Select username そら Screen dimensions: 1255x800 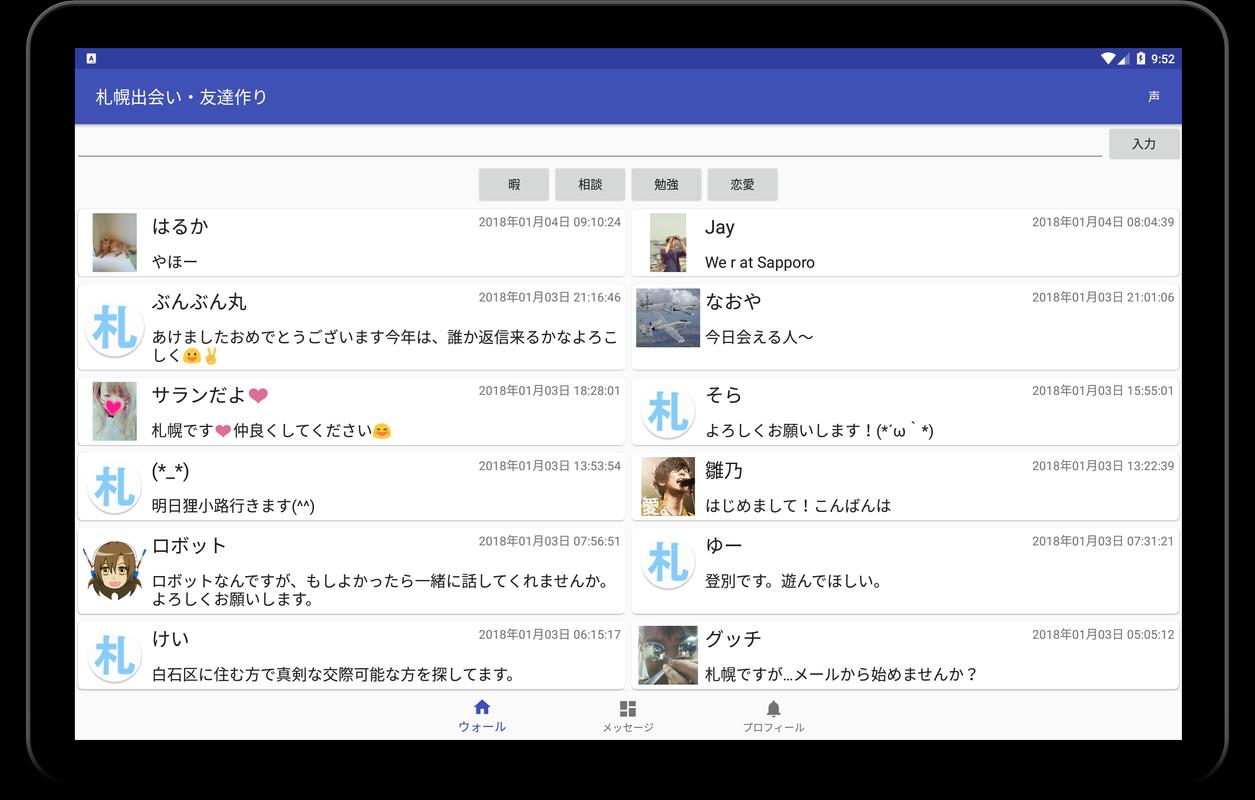click(x=723, y=395)
